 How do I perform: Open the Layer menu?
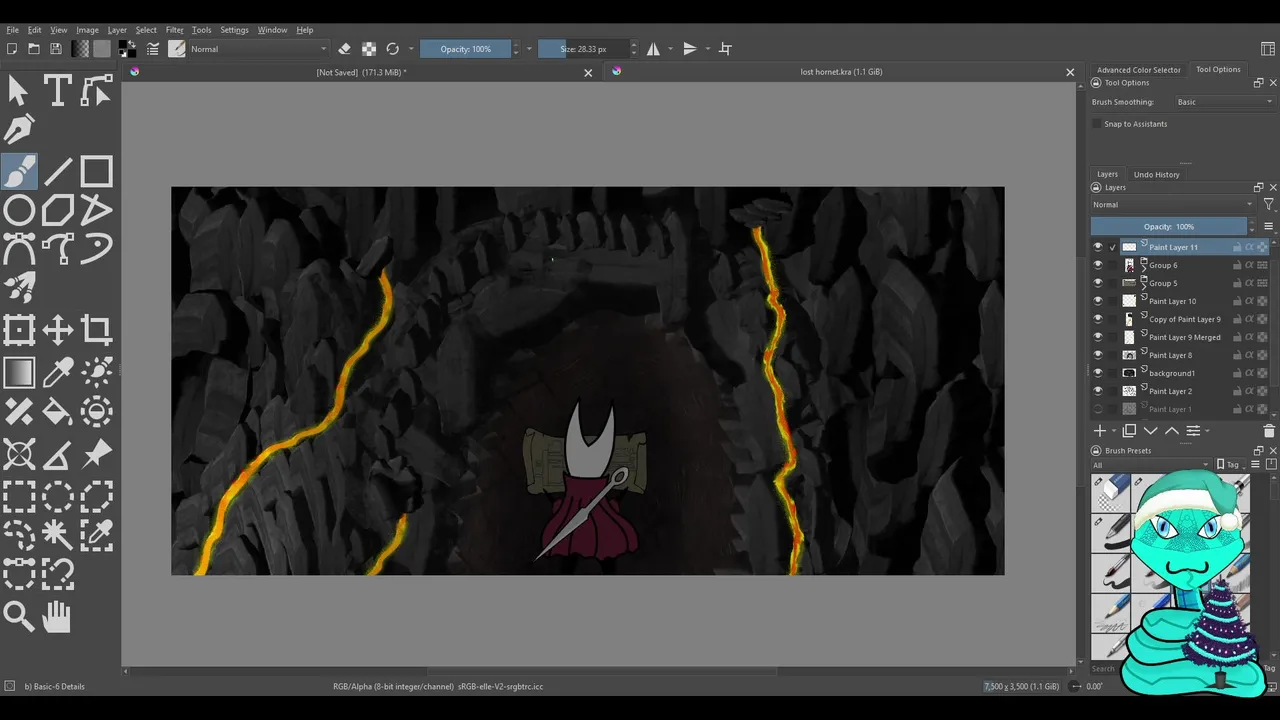coord(117,30)
